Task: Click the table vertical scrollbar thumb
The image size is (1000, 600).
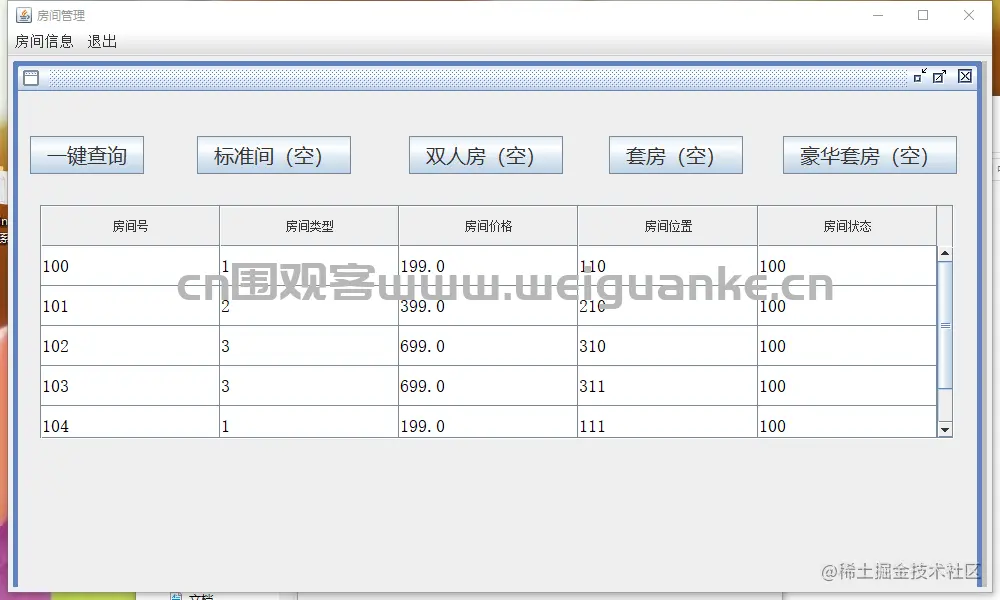Action: click(x=945, y=325)
